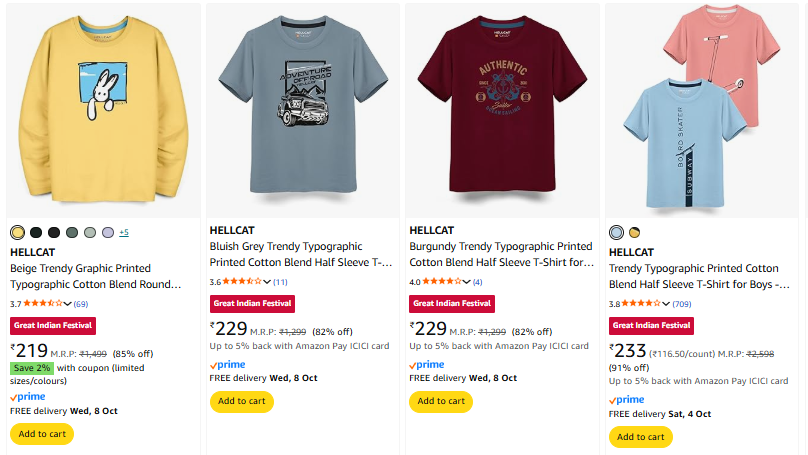Click the Prime logo under the bluish grey T-shirt
The width and height of the screenshot is (808, 455).
coord(227,365)
